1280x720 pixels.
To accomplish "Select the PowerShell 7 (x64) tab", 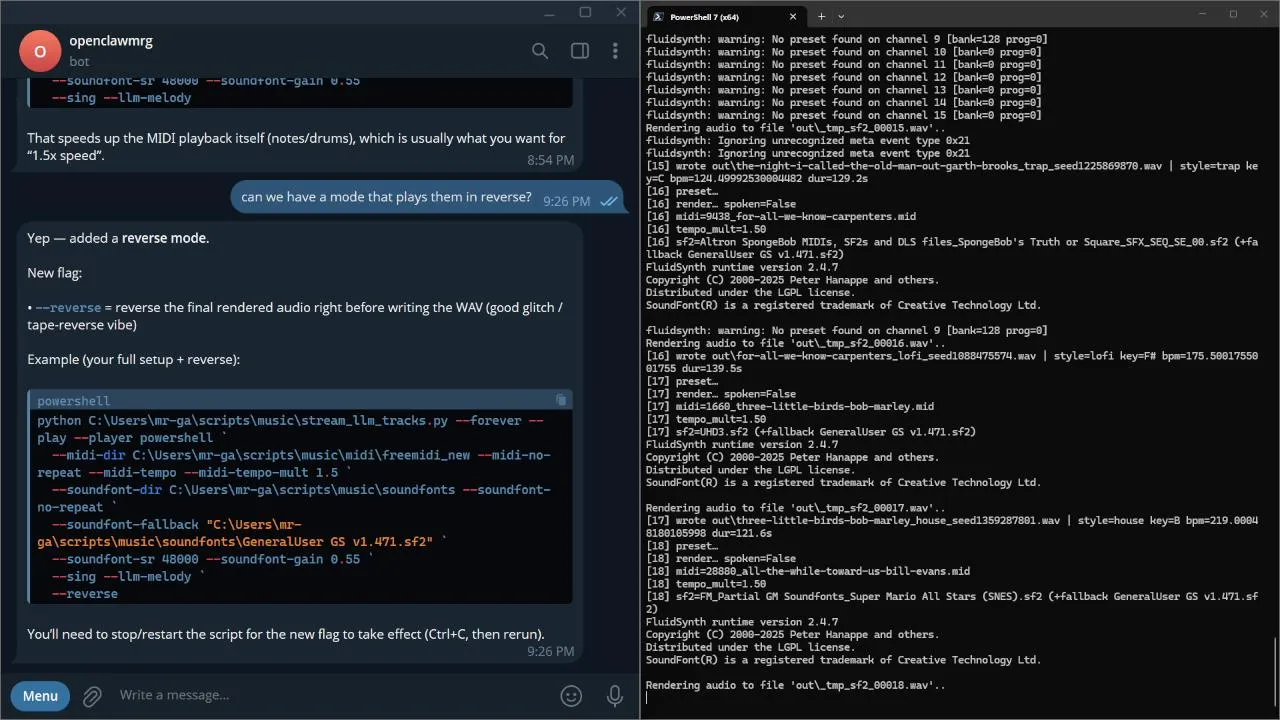I will pos(725,16).
